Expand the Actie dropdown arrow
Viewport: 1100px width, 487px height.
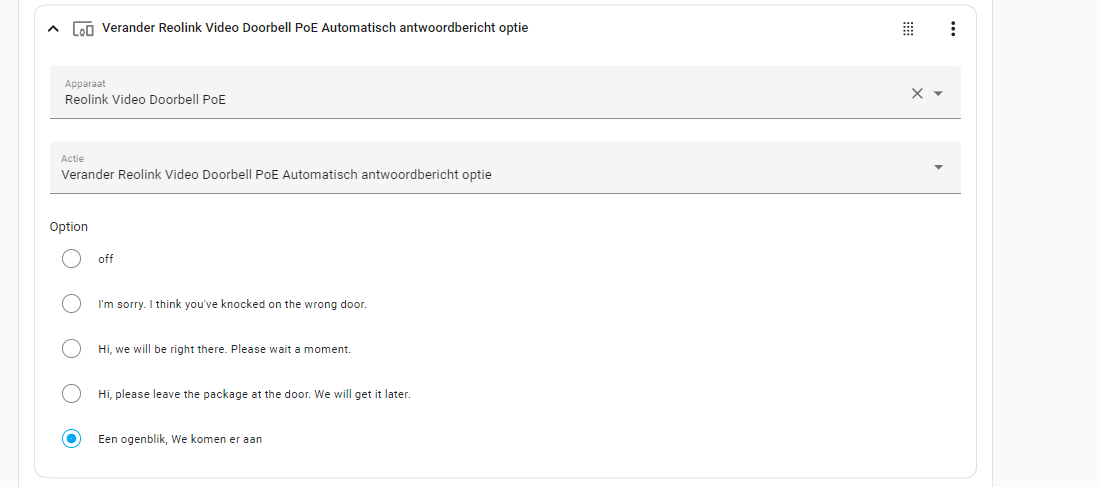coord(939,167)
